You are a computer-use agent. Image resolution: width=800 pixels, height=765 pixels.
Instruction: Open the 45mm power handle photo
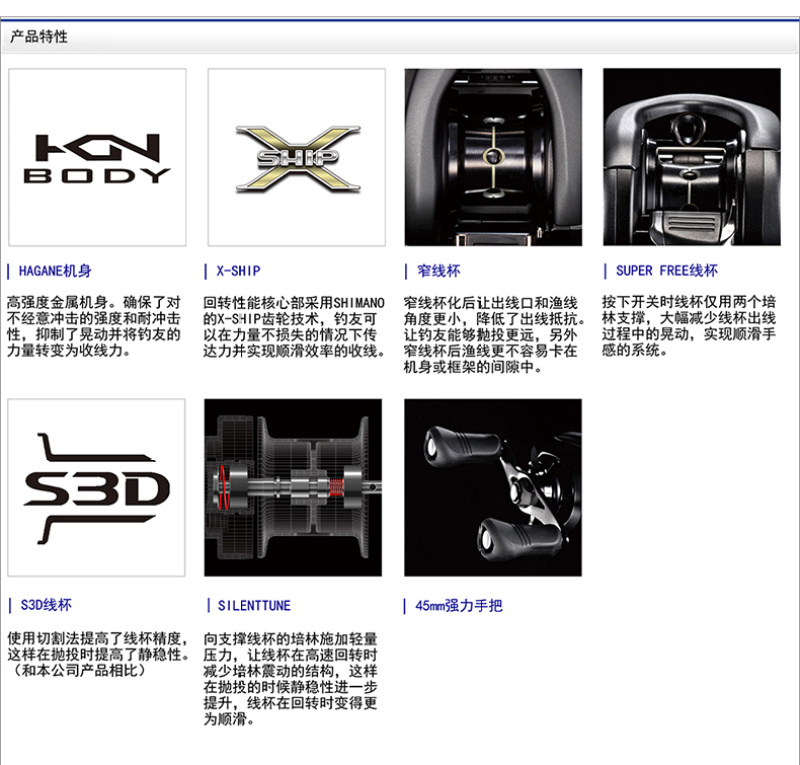492,487
